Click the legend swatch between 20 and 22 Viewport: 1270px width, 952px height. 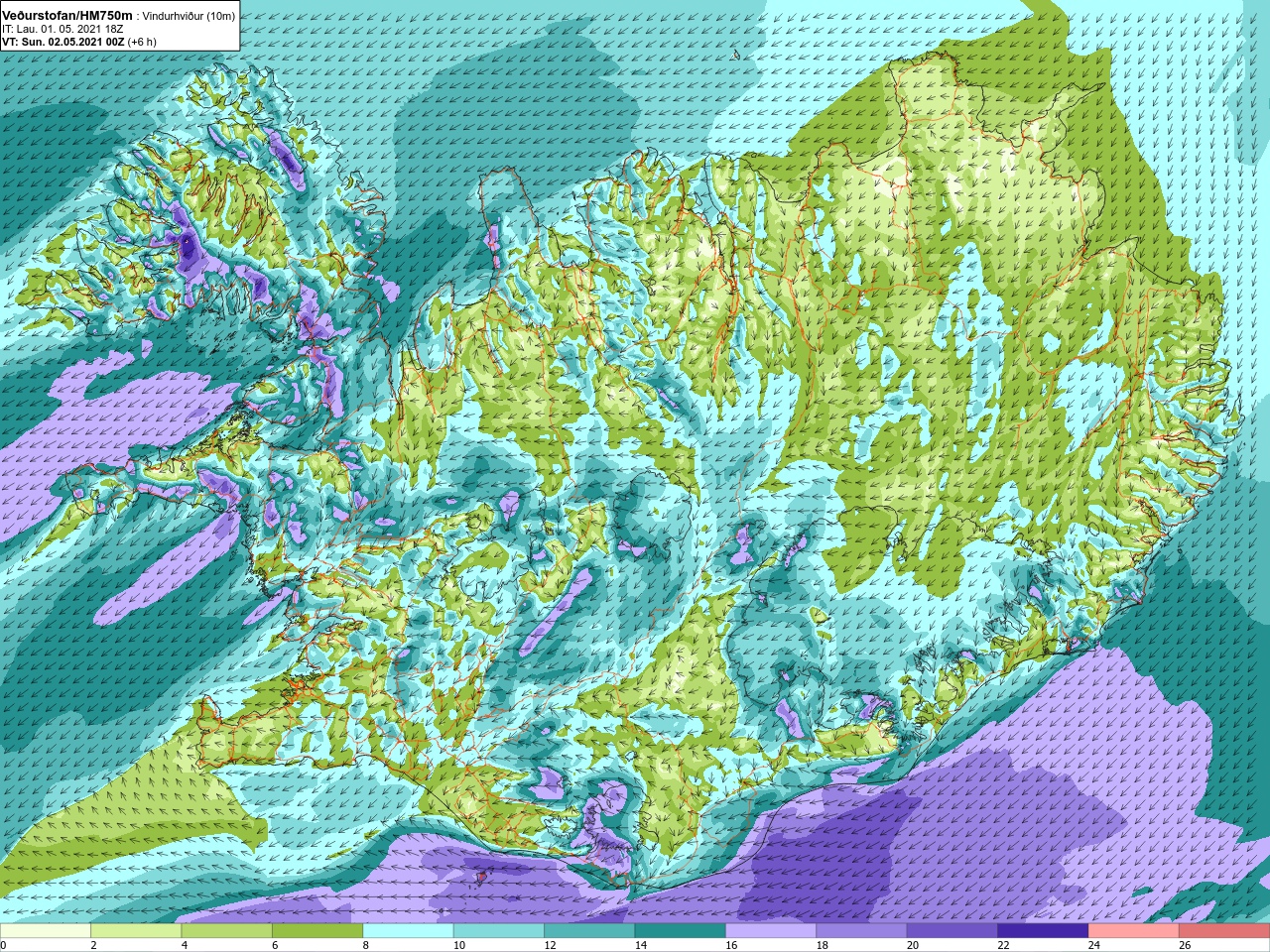[x=952, y=931]
